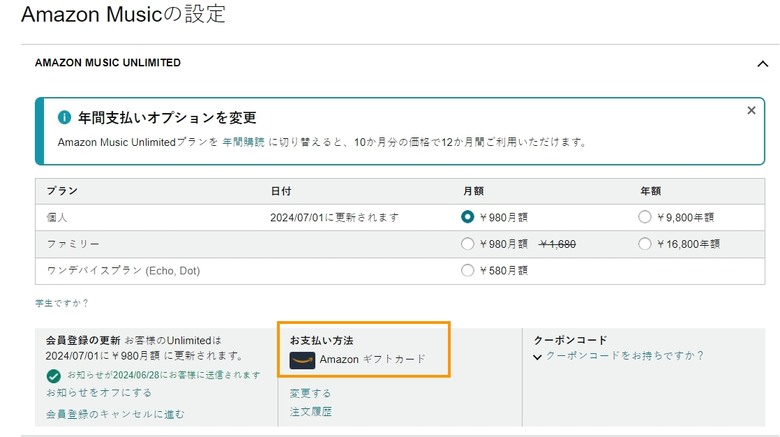Select 個人 ¥980 monthly radio button
780x437 pixels.
(467, 217)
